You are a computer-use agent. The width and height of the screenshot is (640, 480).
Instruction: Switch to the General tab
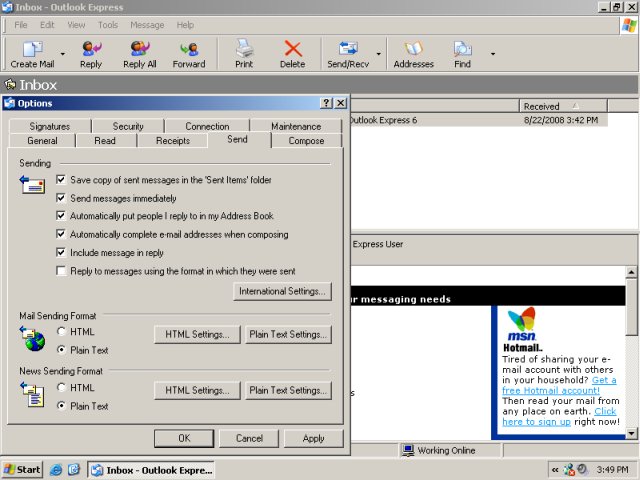(x=42, y=140)
